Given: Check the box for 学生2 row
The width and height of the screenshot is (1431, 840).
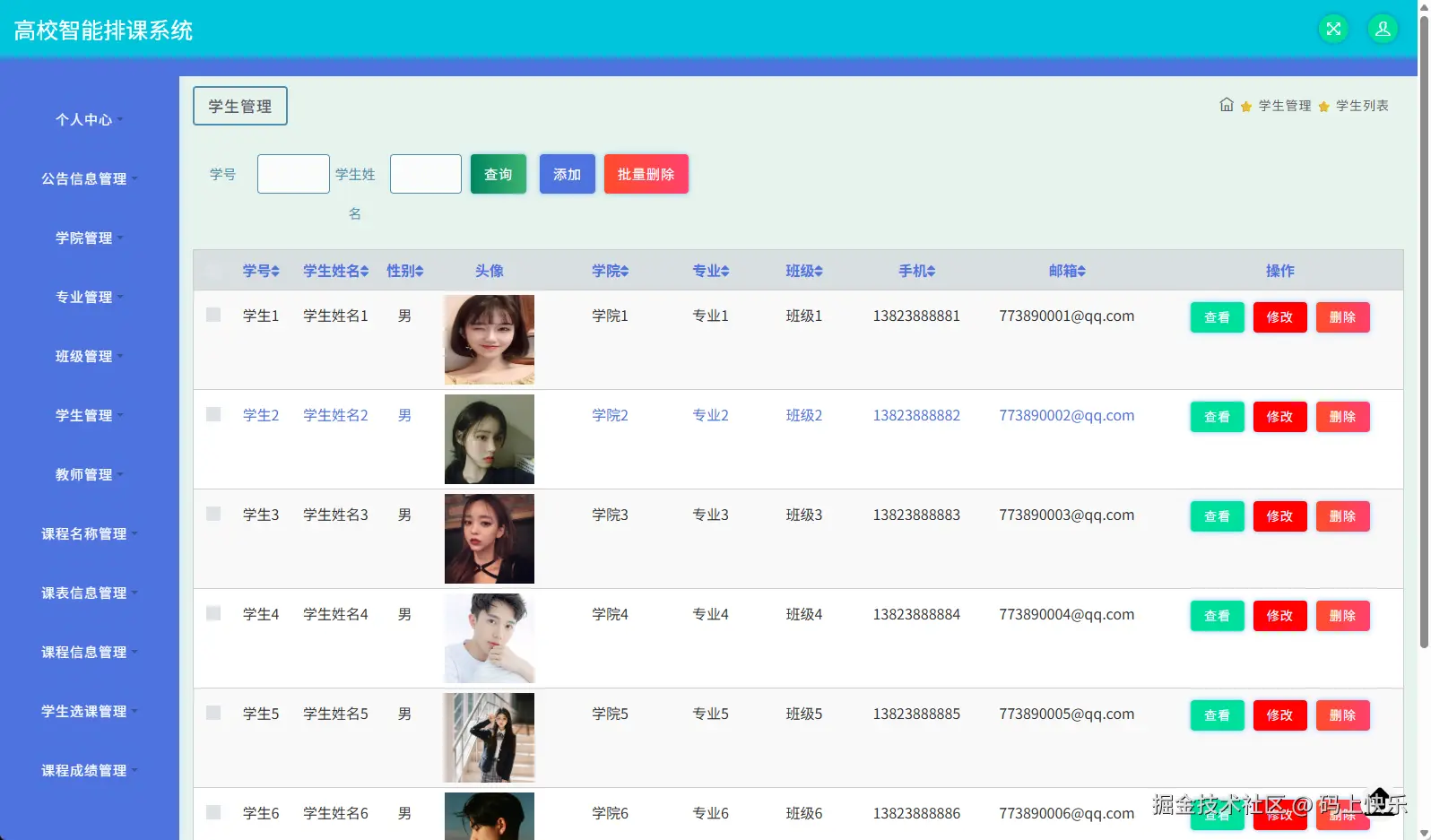Looking at the screenshot, I should (x=213, y=414).
